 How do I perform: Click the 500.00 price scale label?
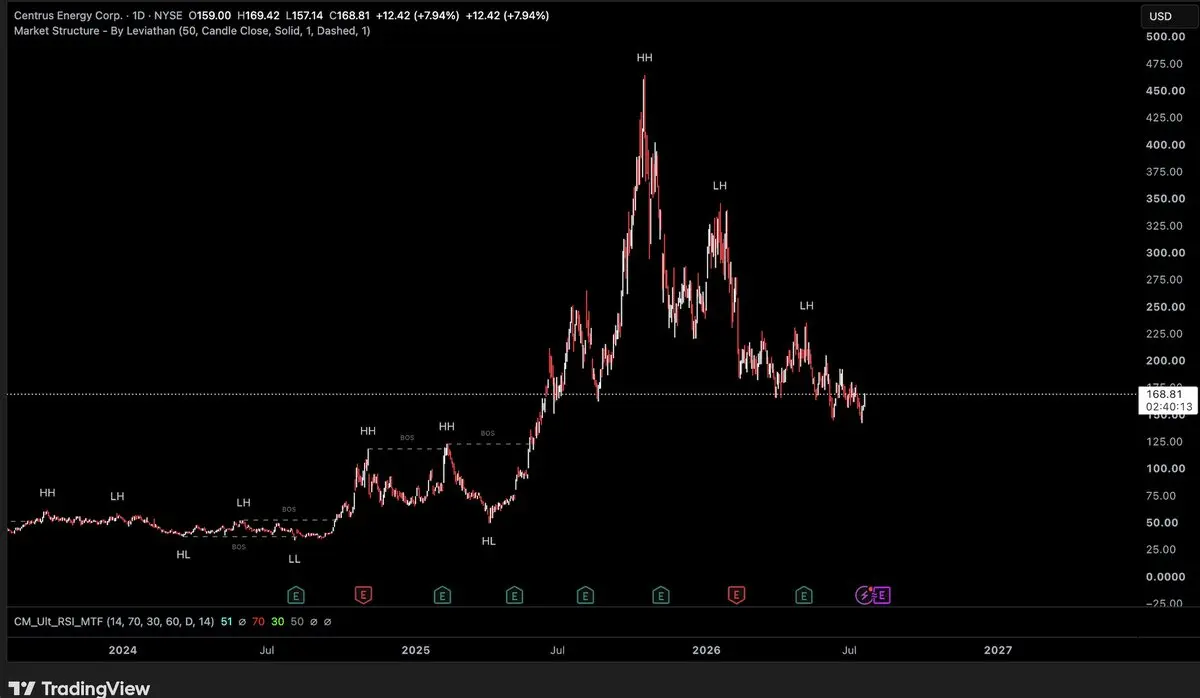click(x=1165, y=37)
